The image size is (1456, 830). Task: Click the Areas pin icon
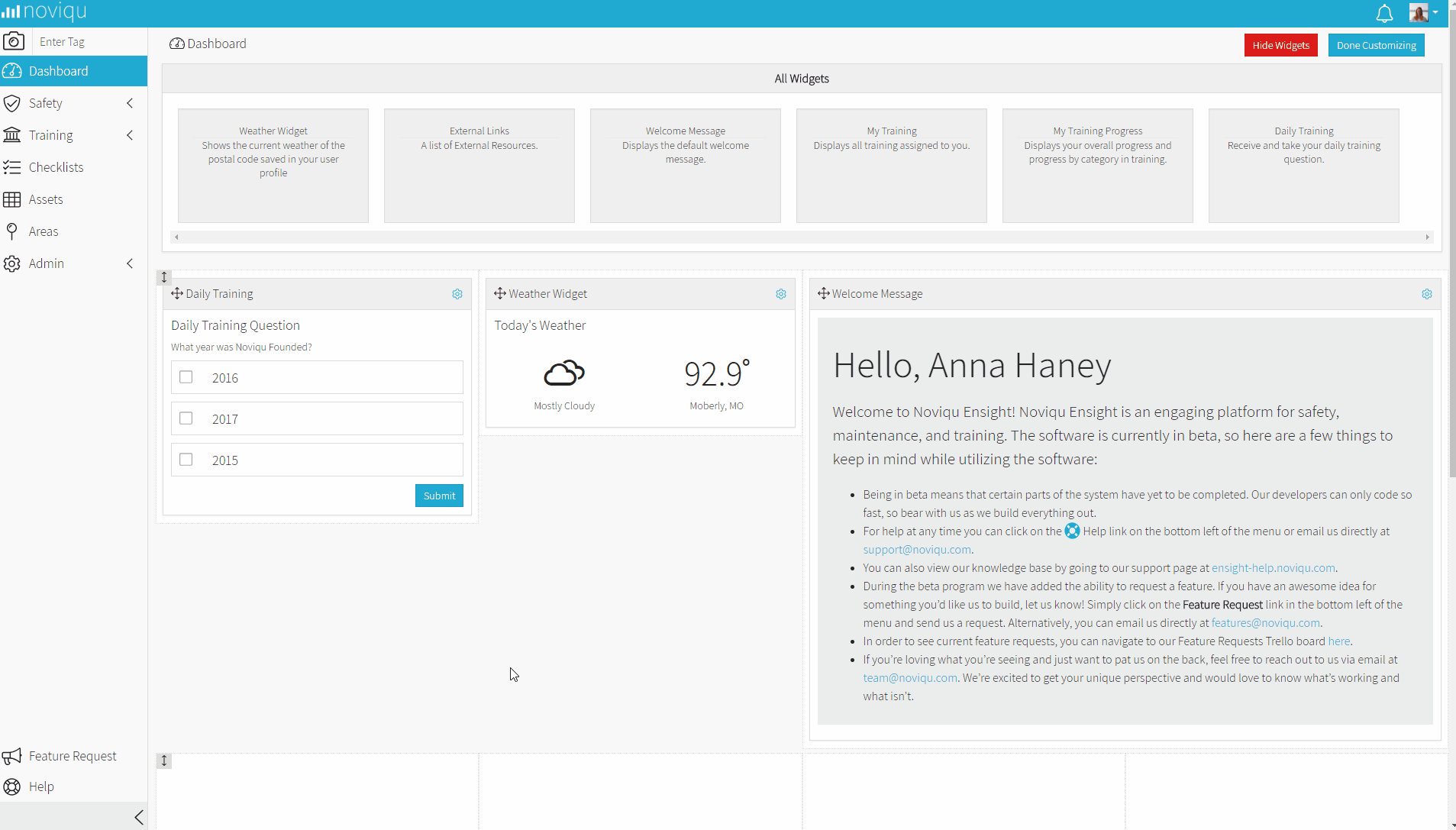point(11,231)
